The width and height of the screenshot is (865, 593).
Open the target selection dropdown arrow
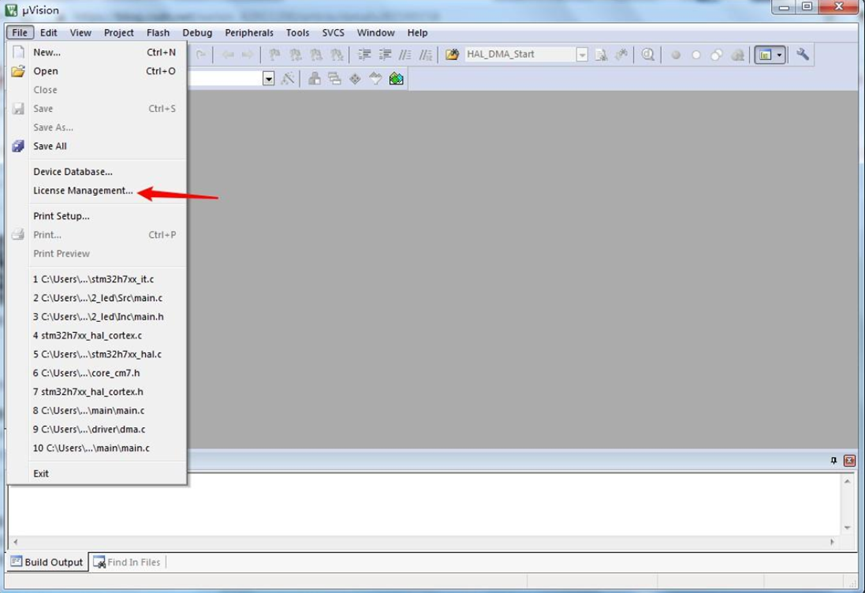(269, 78)
